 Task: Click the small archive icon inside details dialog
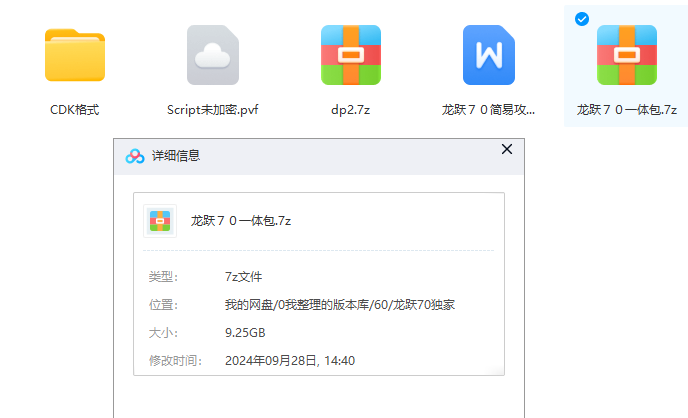click(160, 221)
